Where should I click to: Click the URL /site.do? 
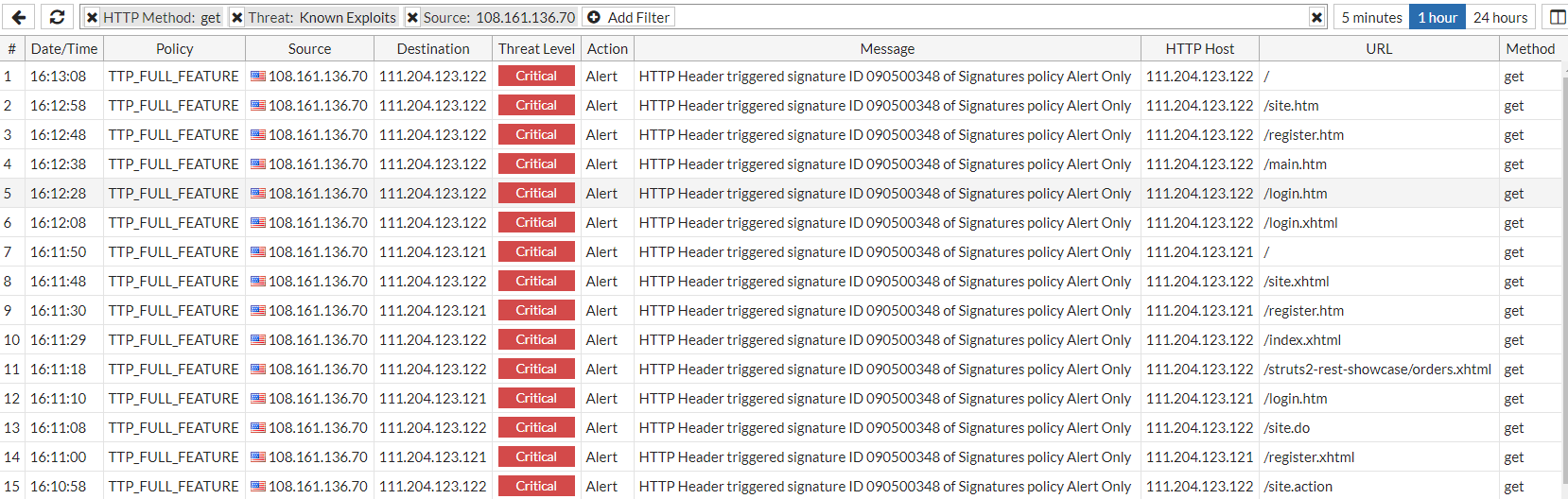(1286, 428)
